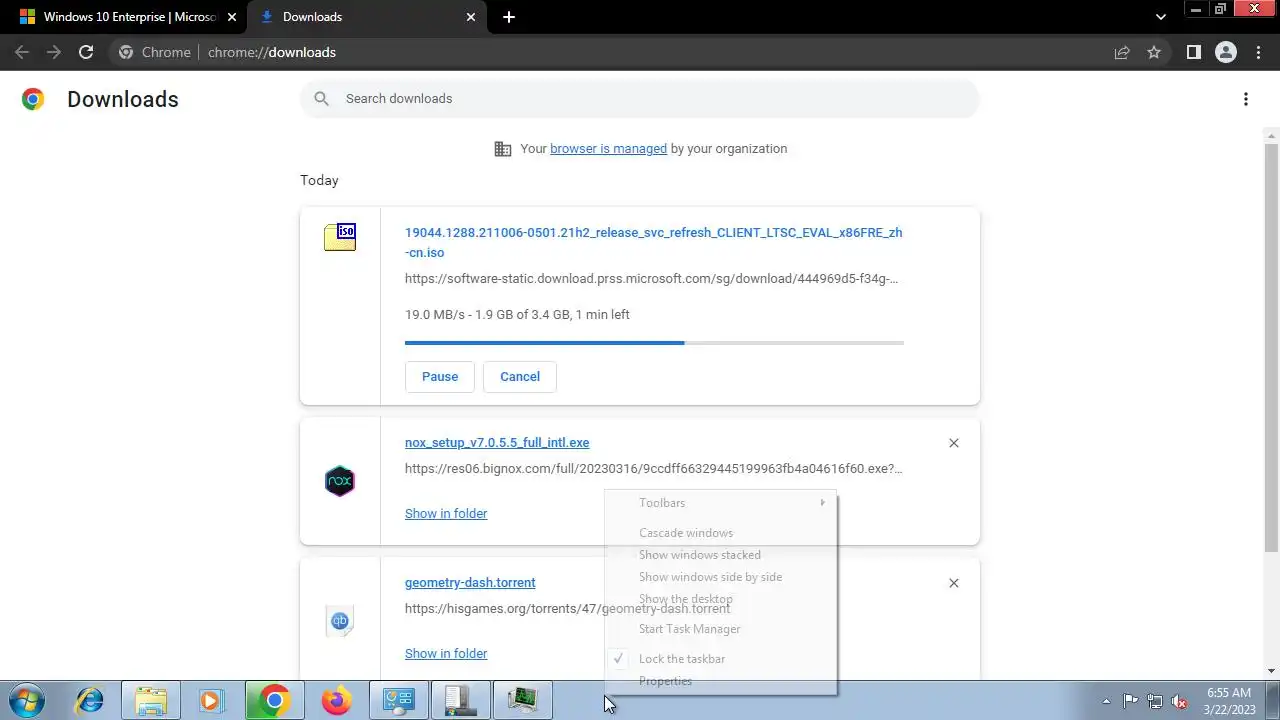The height and width of the screenshot is (720, 1280).
Task: Click the Nox installer file icon
Action: (x=340, y=481)
